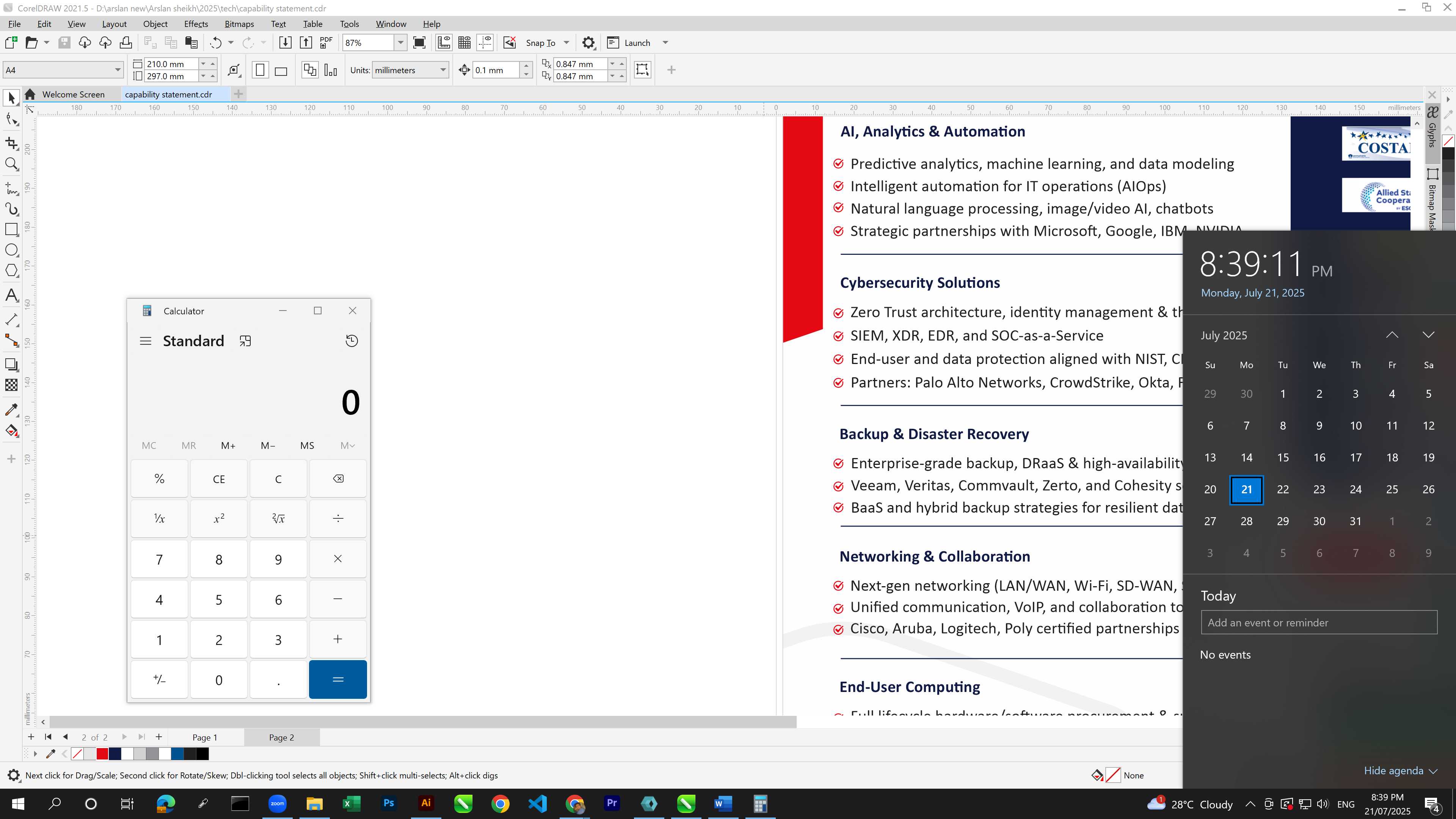Select the Artistic Media tool
Screen dimensions: 1456x819
tap(11, 209)
